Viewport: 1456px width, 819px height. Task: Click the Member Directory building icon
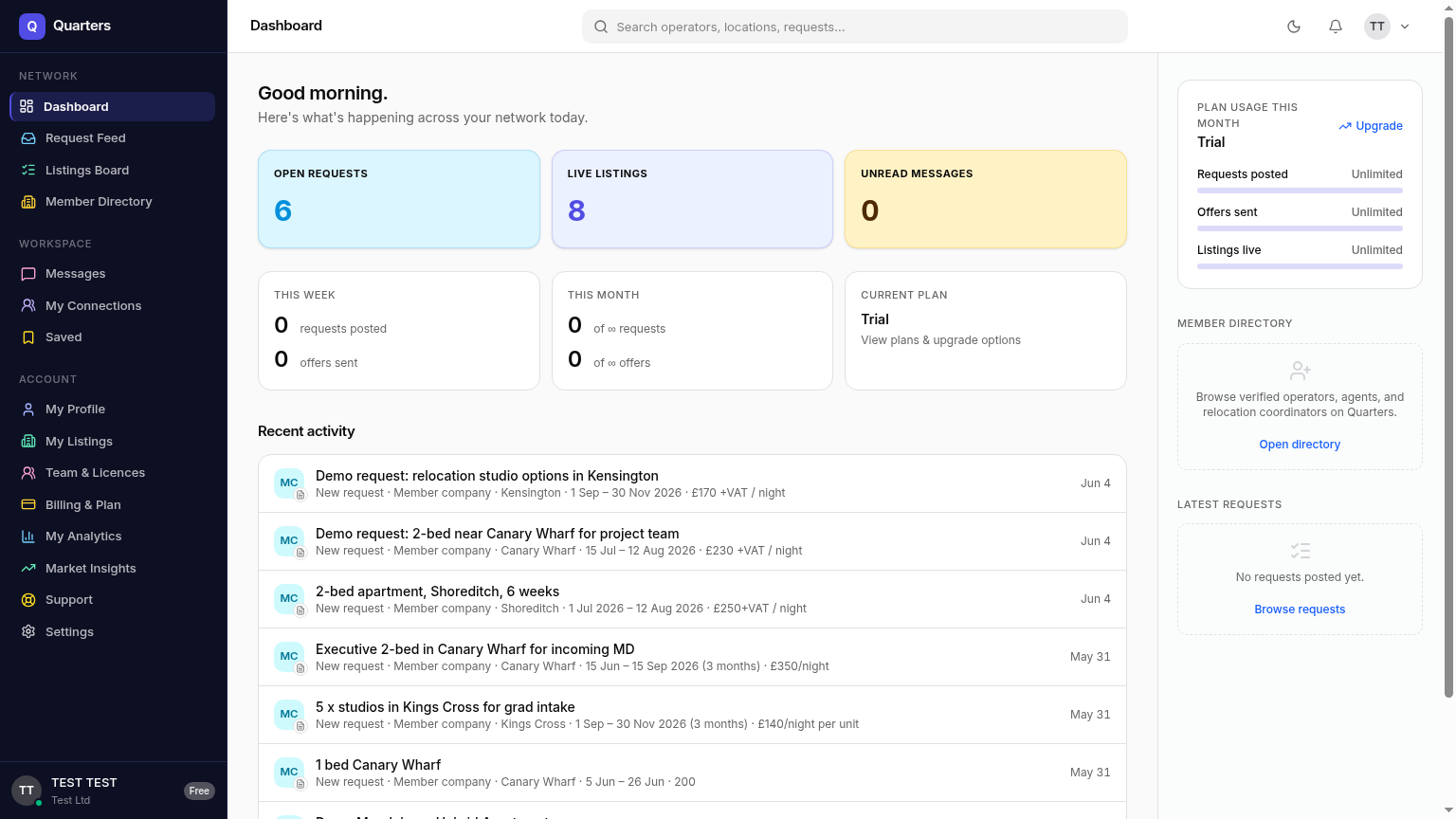[x=28, y=202]
